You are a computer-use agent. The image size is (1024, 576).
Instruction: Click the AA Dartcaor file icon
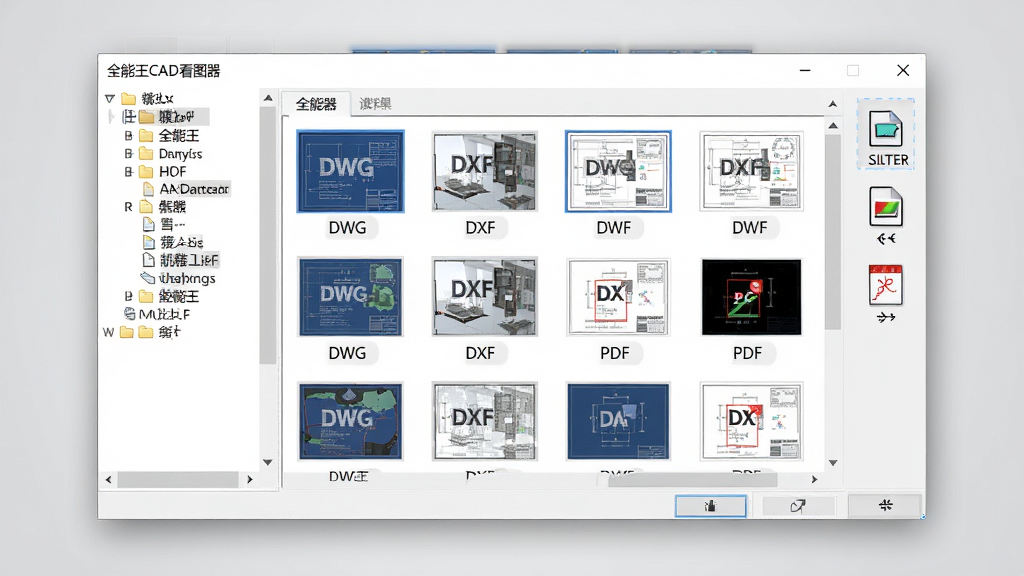tap(149, 189)
